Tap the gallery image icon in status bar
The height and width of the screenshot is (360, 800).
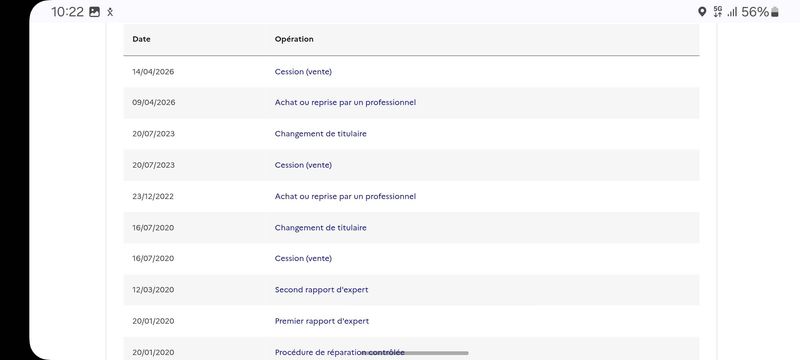point(94,12)
